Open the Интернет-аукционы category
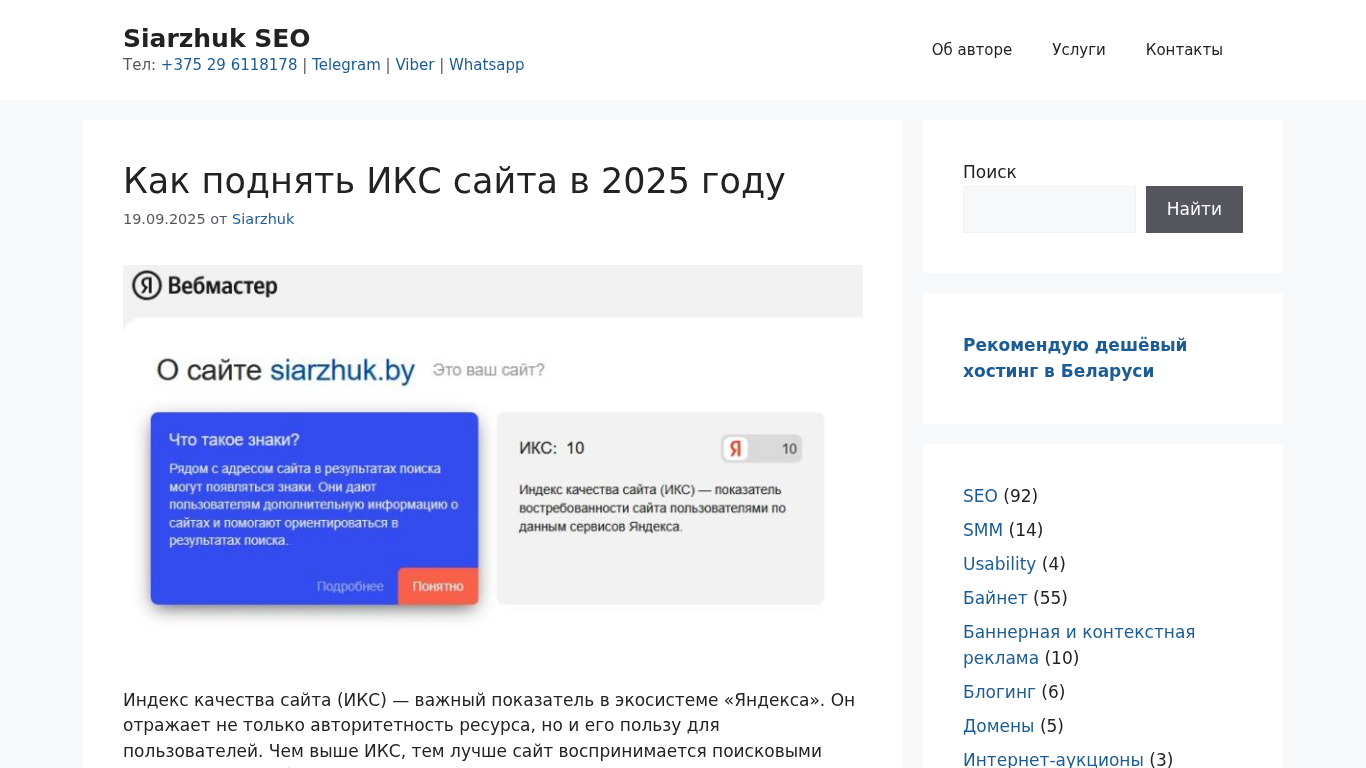Screen dimensions: 1366x768 click(1053, 760)
